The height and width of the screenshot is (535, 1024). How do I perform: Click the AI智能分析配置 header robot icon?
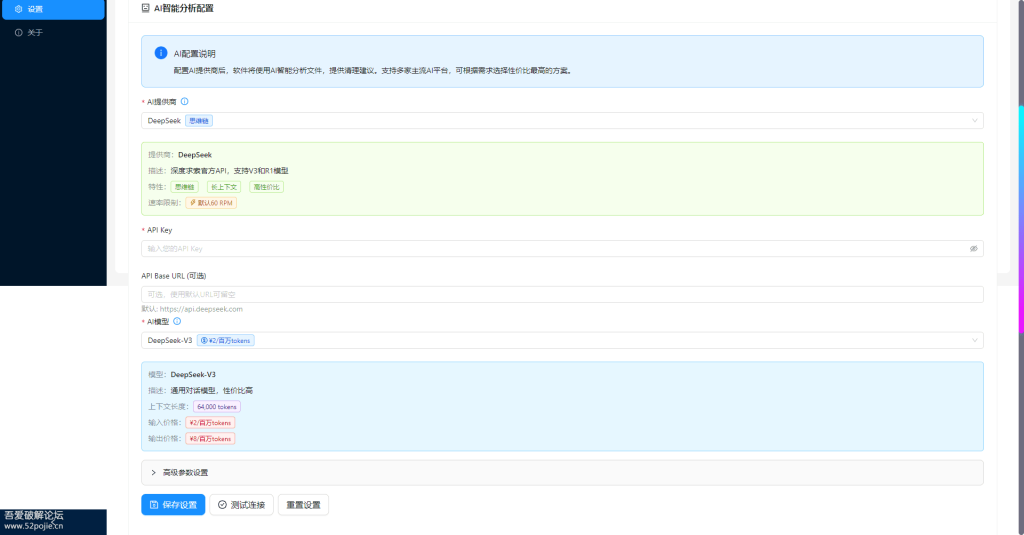(146, 8)
